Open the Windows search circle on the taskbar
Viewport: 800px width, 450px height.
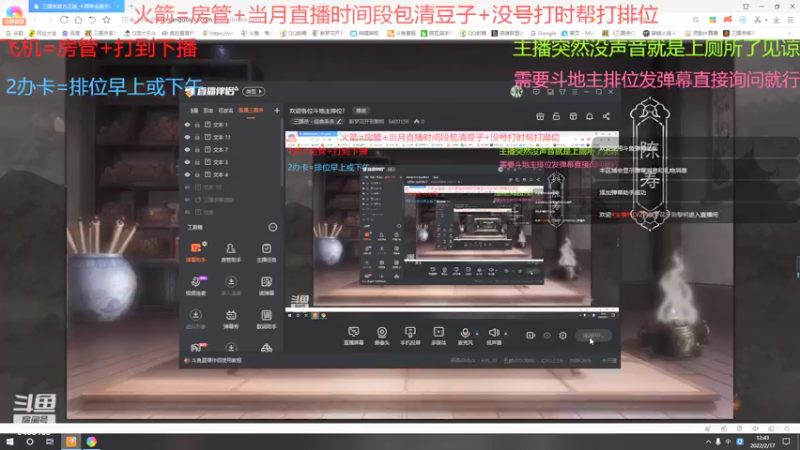[30, 441]
